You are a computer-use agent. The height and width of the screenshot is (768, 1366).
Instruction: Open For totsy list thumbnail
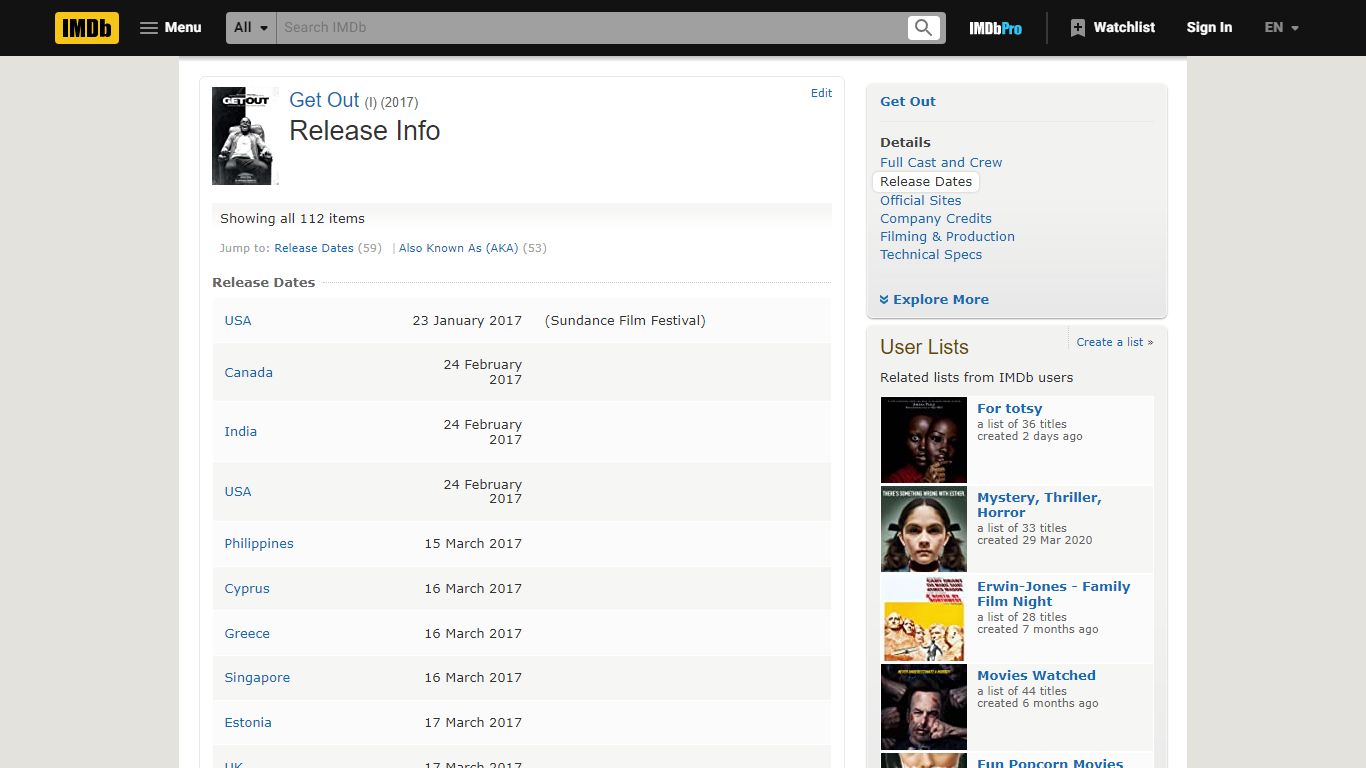pyautogui.click(x=924, y=440)
